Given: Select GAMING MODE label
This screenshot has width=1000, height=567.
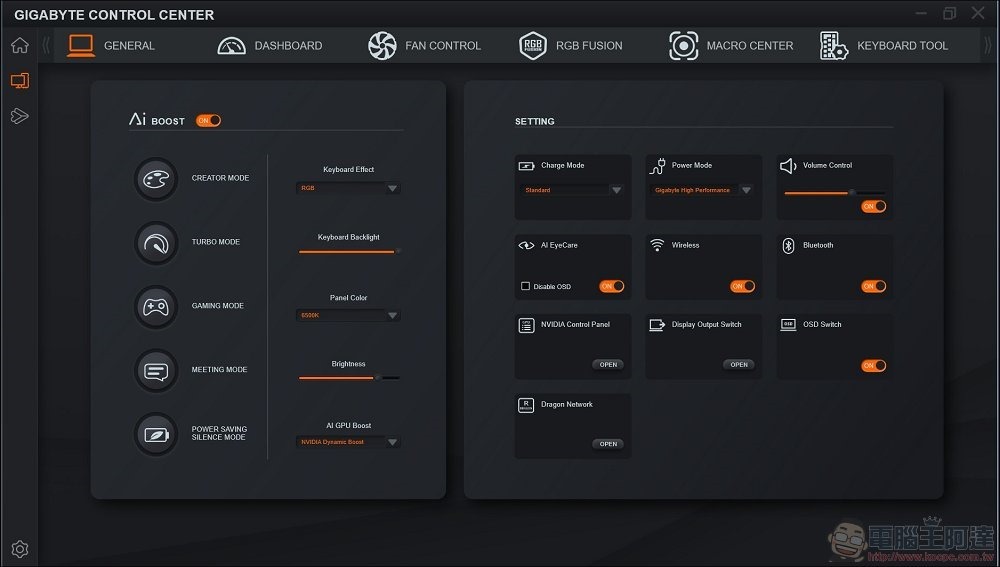Looking at the screenshot, I should [217, 306].
